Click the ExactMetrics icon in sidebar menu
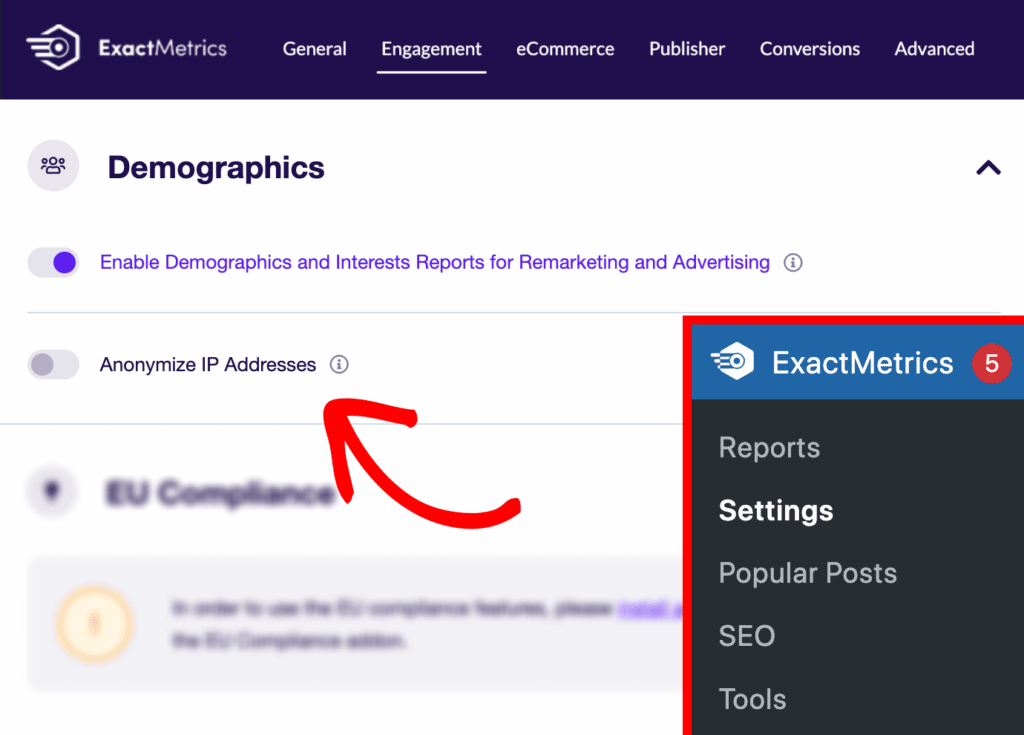 [732, 361]
